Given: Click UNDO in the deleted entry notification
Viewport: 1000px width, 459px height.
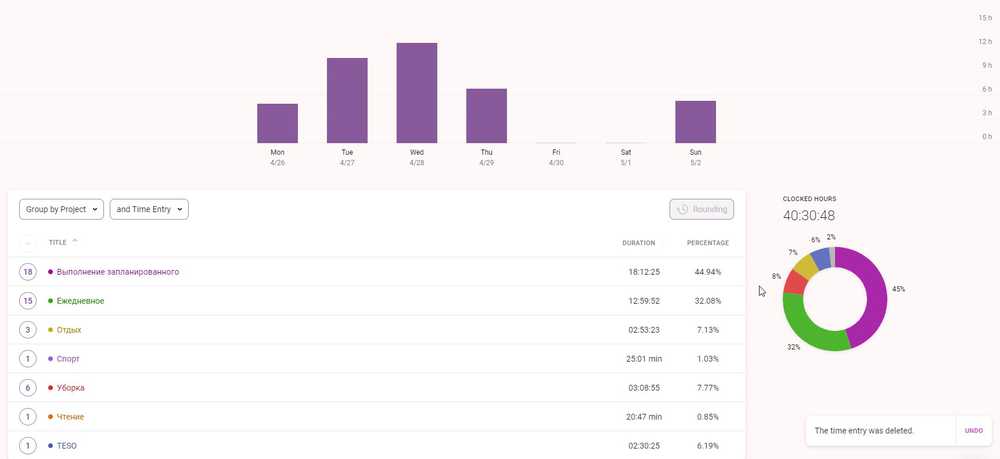Looking at the screenshot, I should point(973,431).
